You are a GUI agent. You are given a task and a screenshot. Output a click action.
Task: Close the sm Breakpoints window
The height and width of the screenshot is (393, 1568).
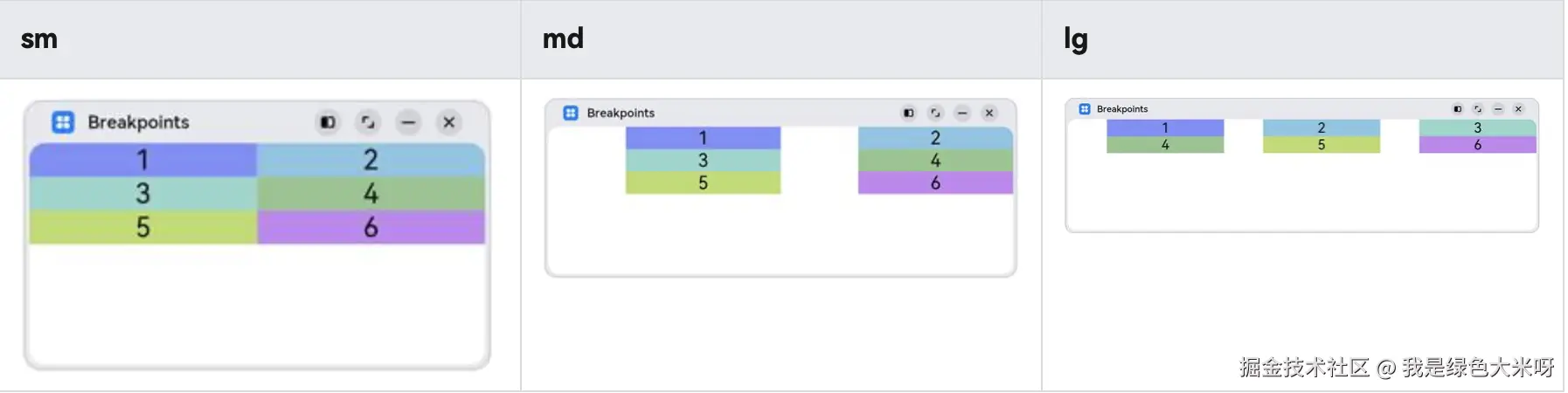pos(449,122)
